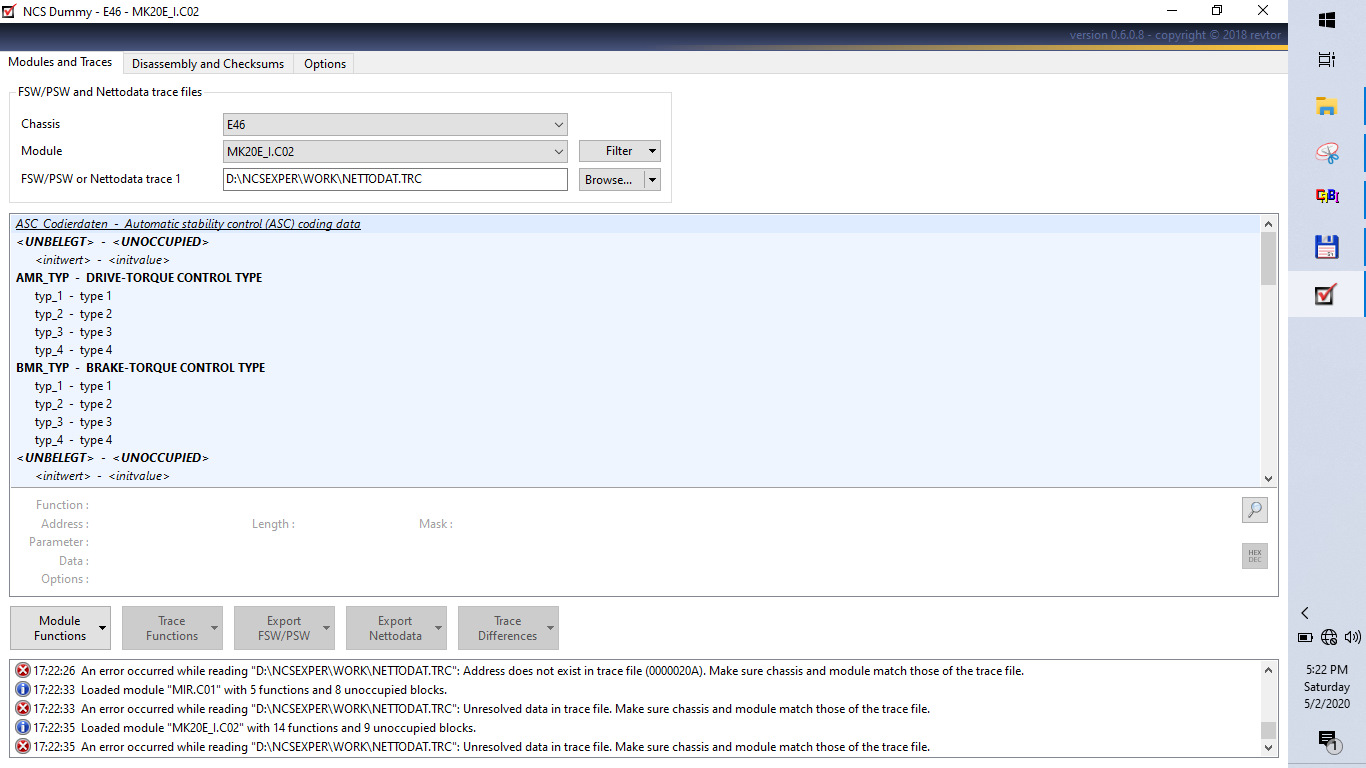The height and width of the screenshot is (768, 1366).
Task: Click the module list scroll up arrow
Action: (1268, 224)
